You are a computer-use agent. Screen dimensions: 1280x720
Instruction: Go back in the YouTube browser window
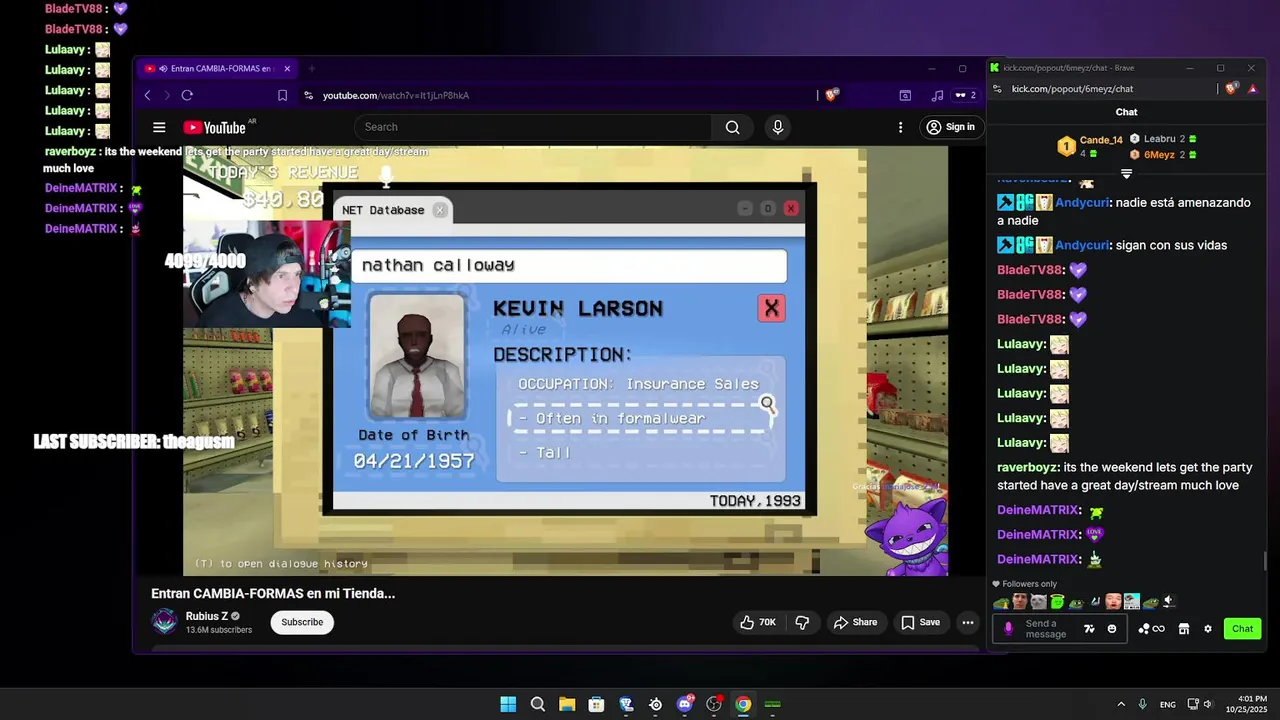tap(147, 95)
